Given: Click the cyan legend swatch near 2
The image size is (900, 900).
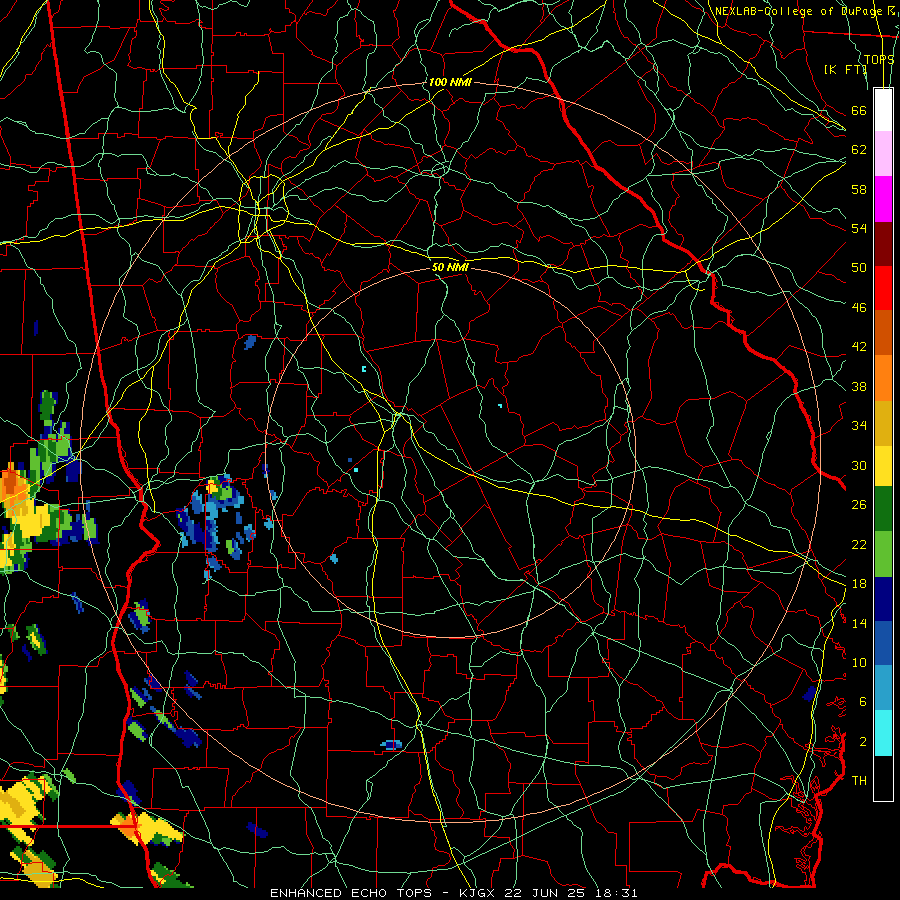Looking at the screenshot, I should click(883, 733).
